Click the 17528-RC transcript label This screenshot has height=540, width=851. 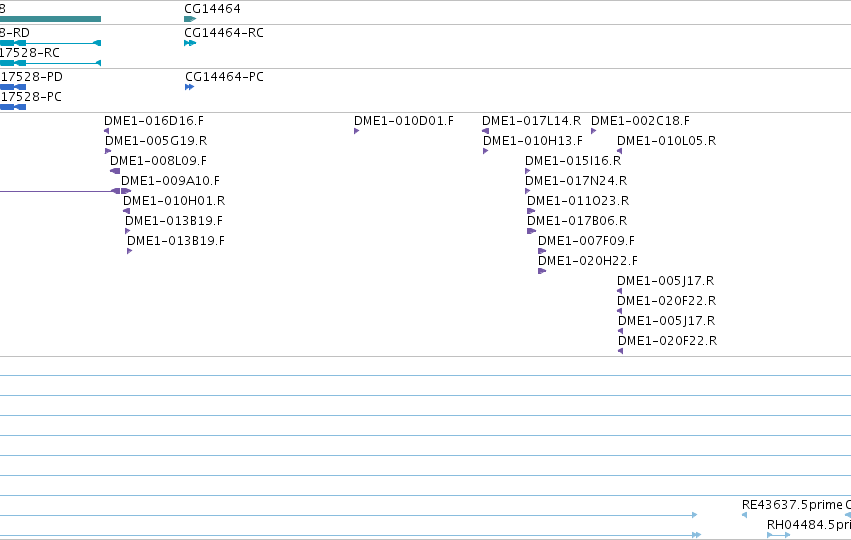[29, 53]
